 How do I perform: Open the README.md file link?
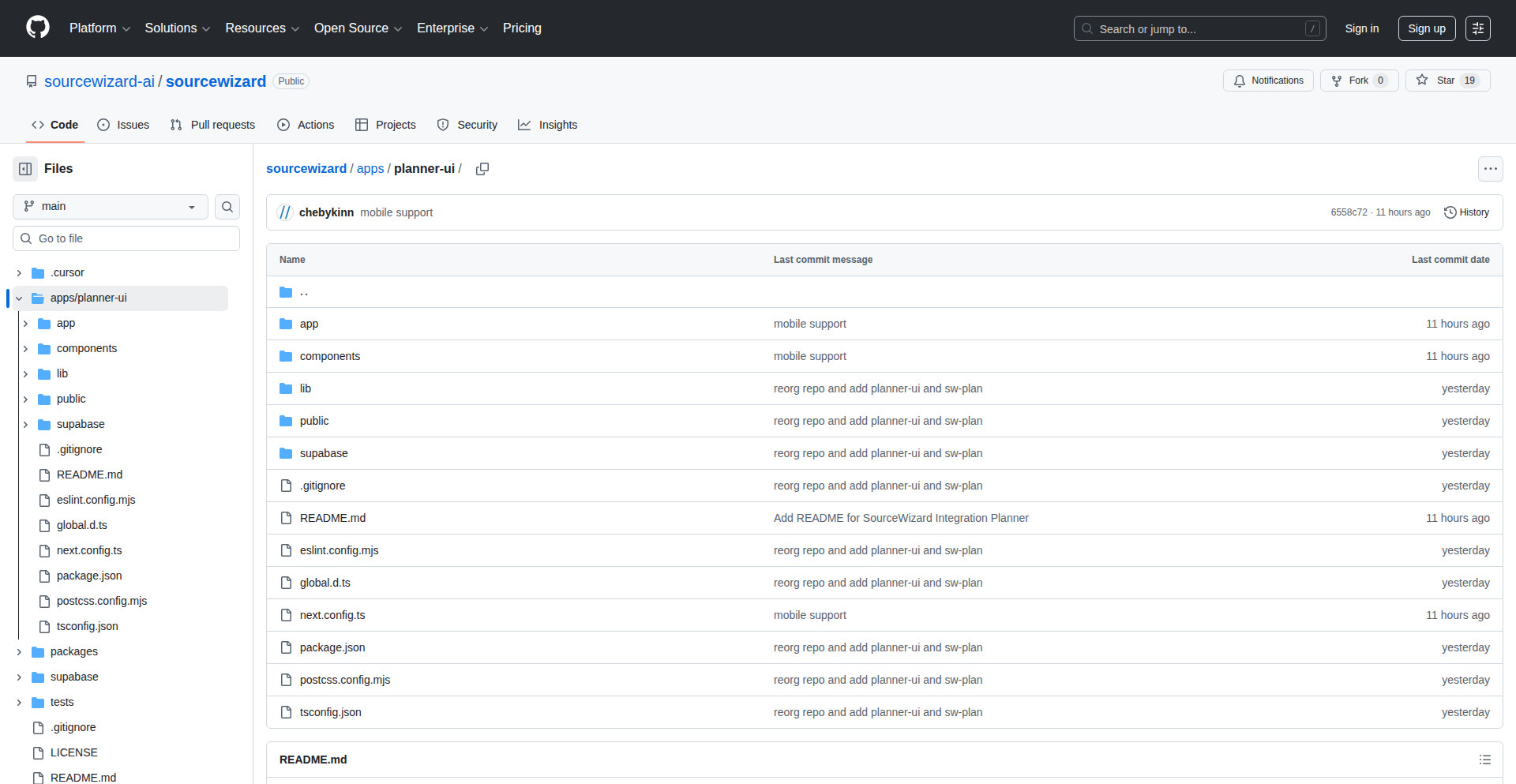(x=332, y=517)
